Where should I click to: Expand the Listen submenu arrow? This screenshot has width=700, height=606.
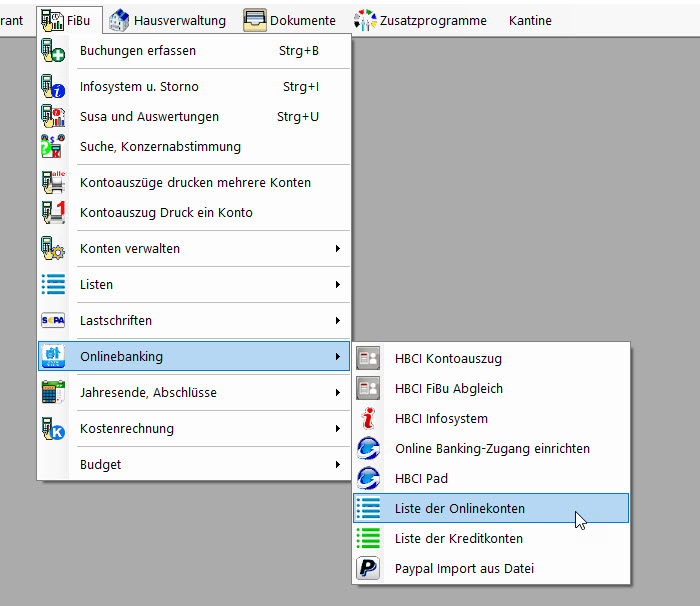[x=338, y=284]
